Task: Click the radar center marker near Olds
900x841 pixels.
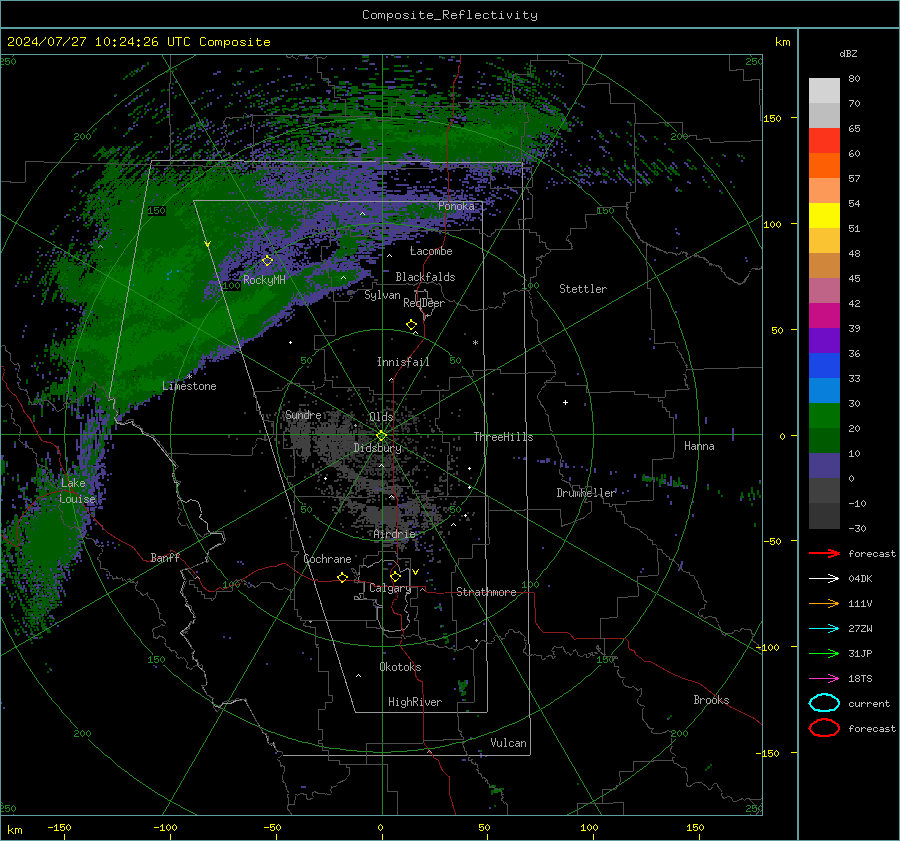Action: [x=381, y=436]
